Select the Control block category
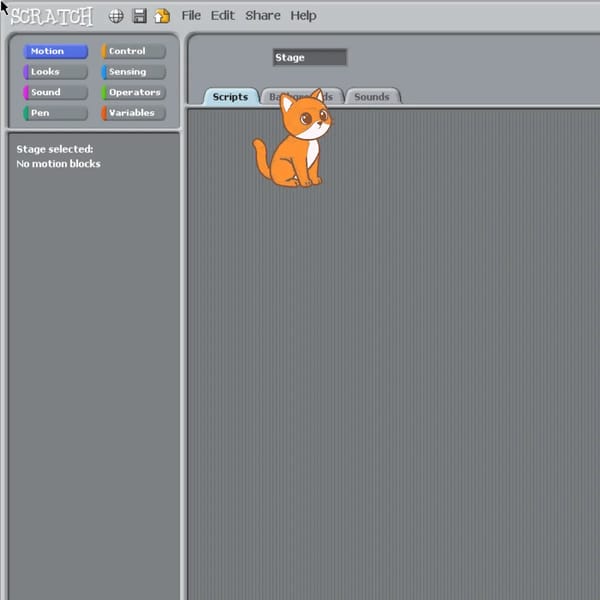 (134, 51)
